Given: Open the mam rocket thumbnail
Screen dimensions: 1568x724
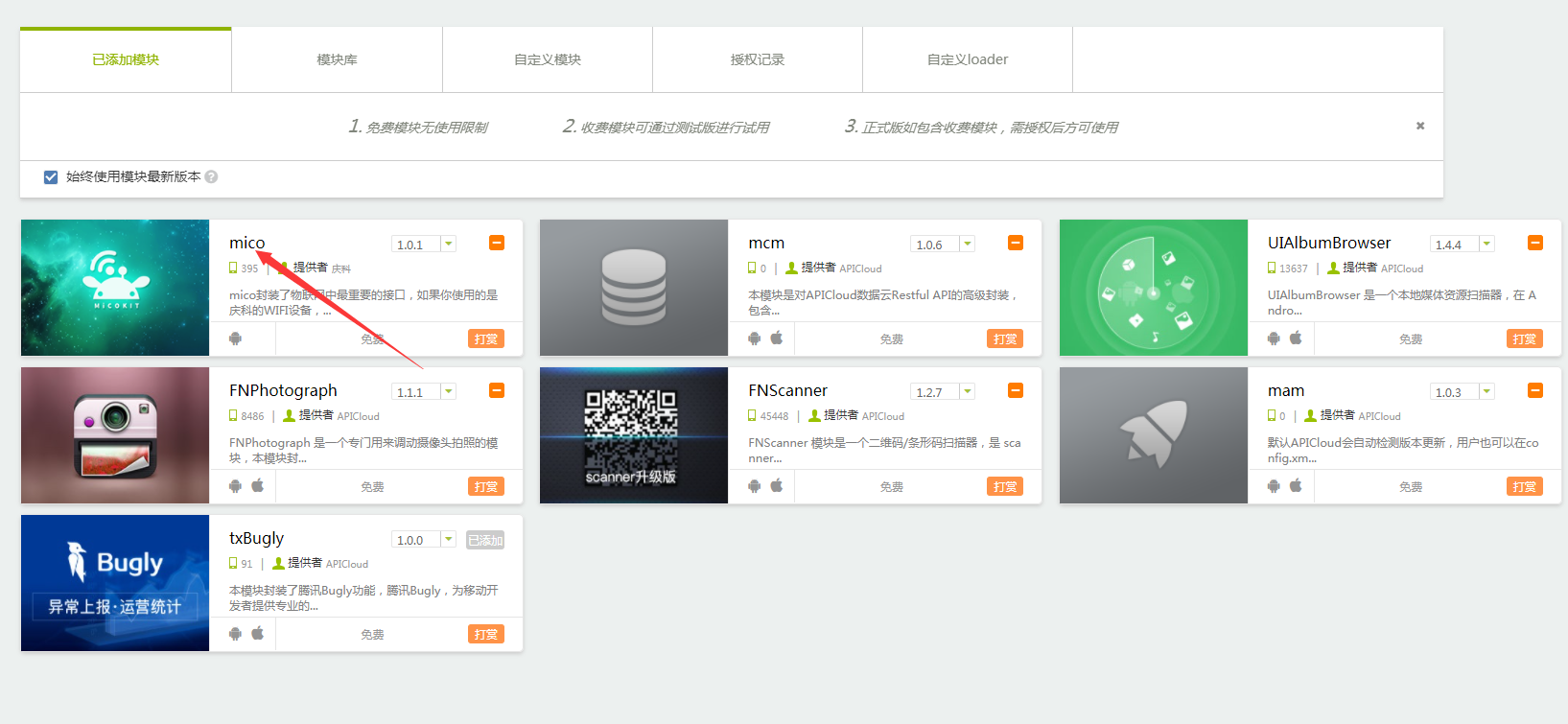Looking at the screenshot, I should click(1154, 435).
